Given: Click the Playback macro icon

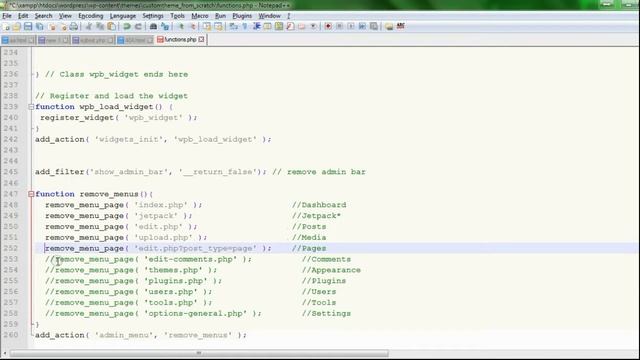Looking at the screenshot, I should (351, 27).
